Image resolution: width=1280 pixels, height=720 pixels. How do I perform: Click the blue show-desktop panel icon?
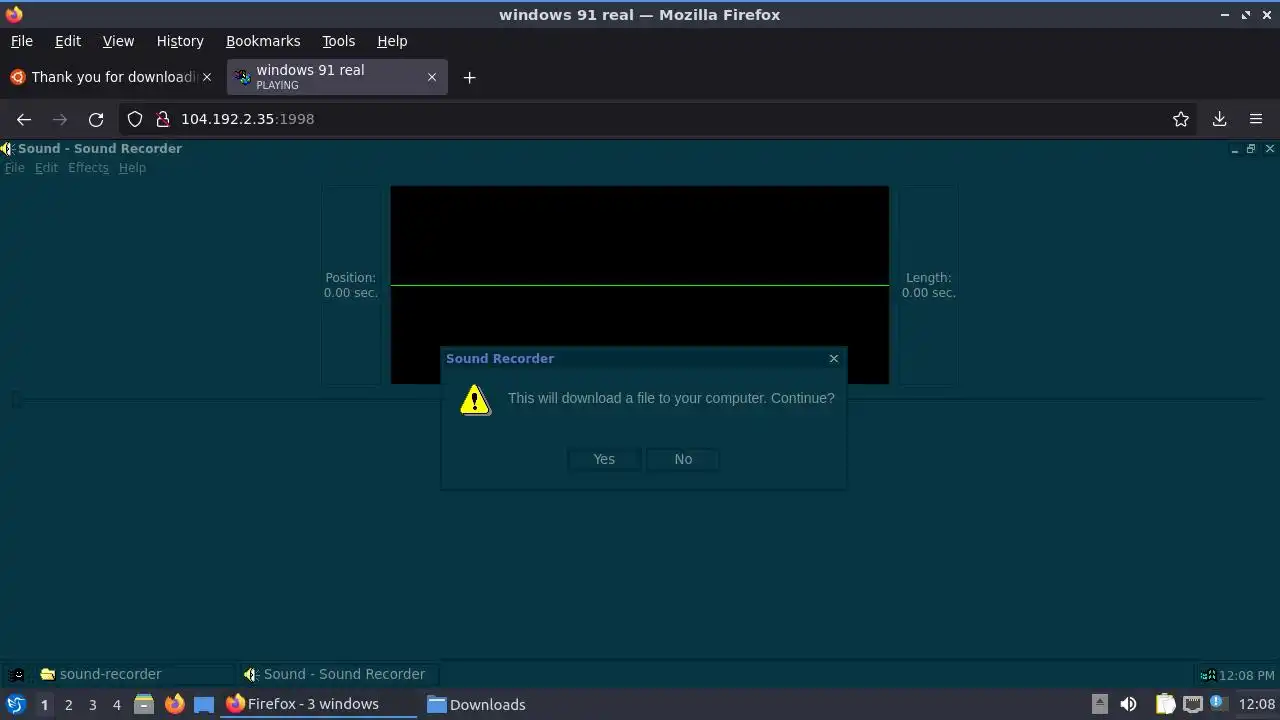point(204,704)
